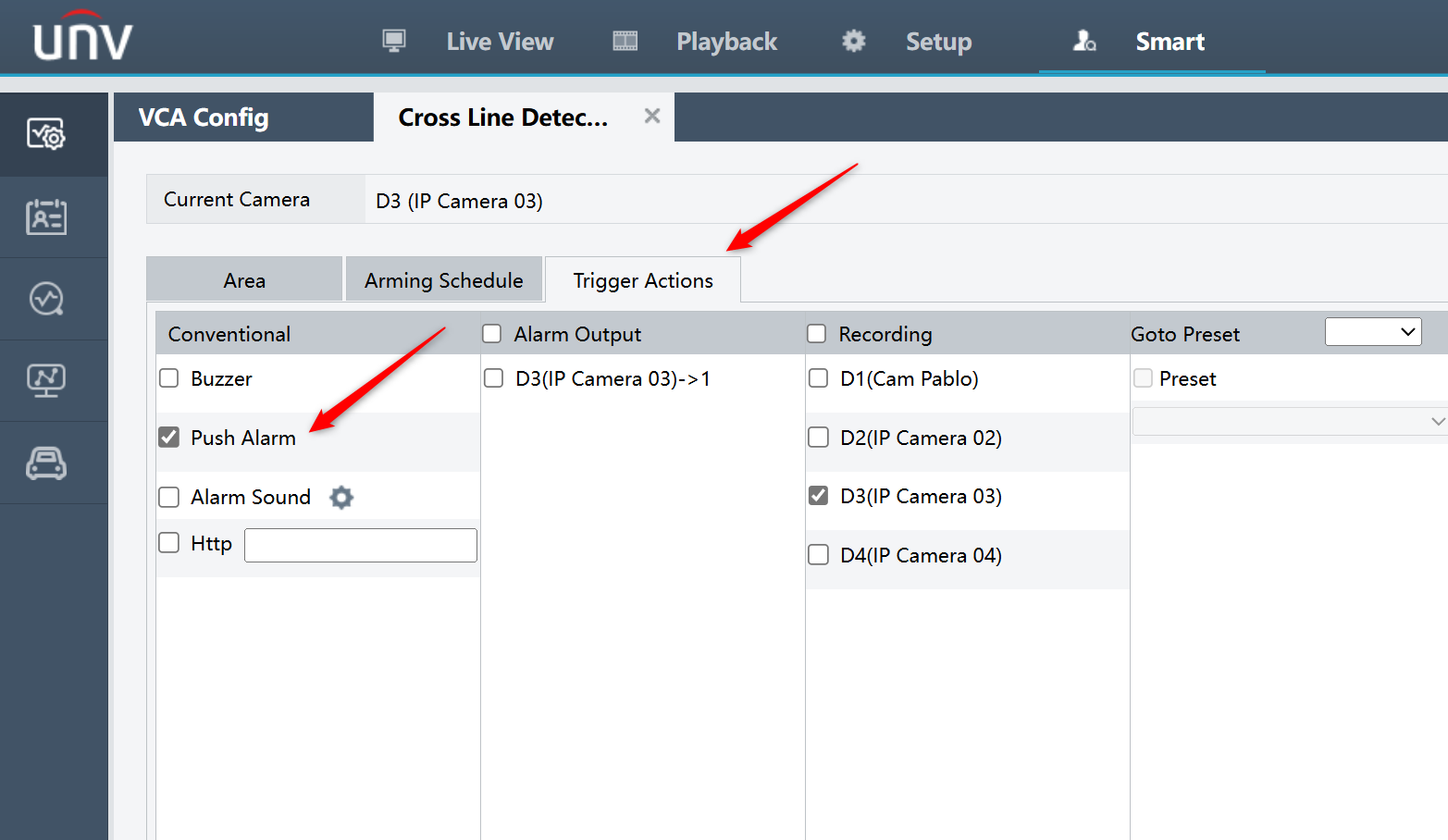Open the vehicle detection sidebar icon
1448x840 pixels.
(45, 463)
